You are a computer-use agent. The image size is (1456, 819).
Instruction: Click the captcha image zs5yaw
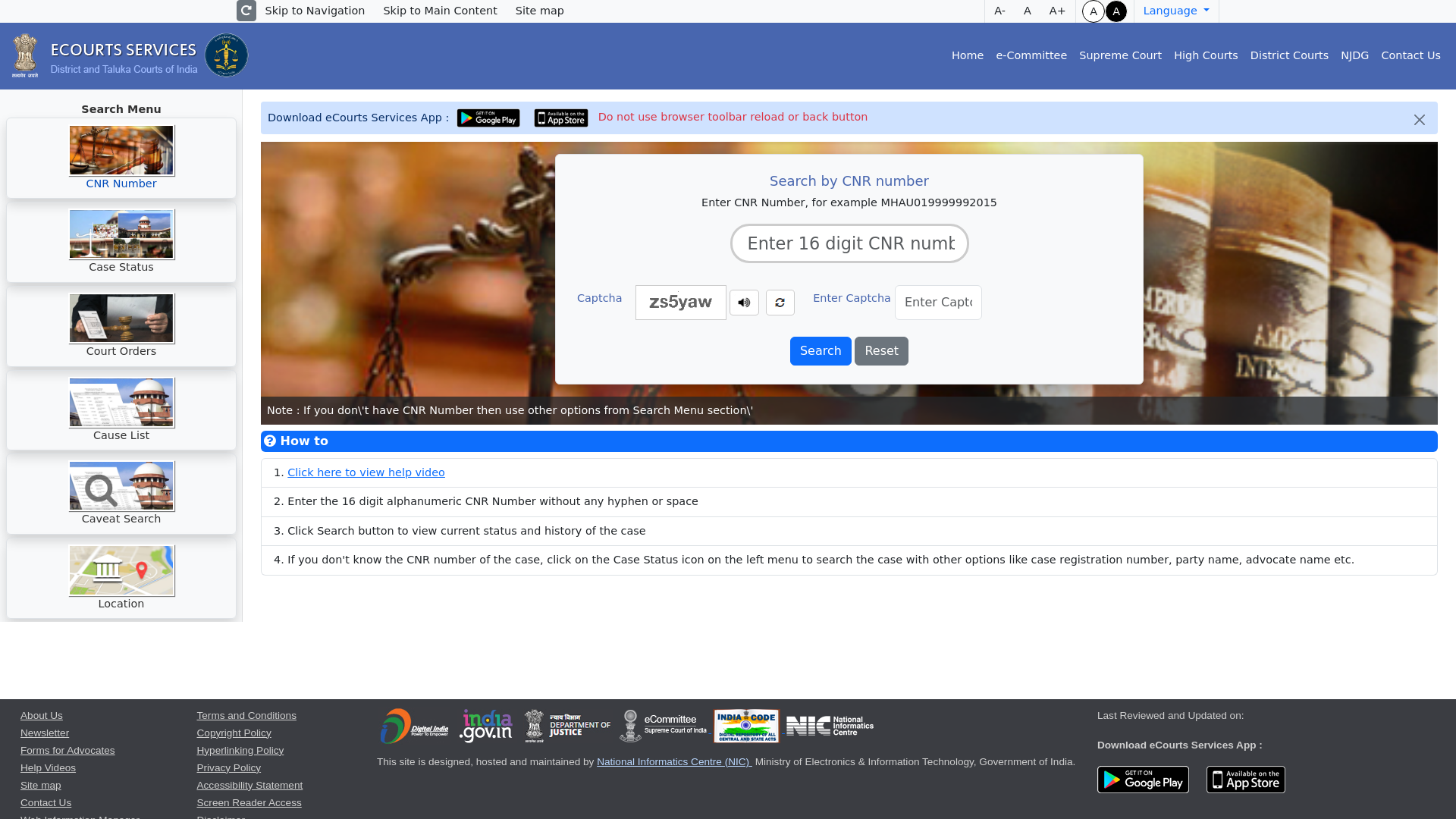pos(680,303)
